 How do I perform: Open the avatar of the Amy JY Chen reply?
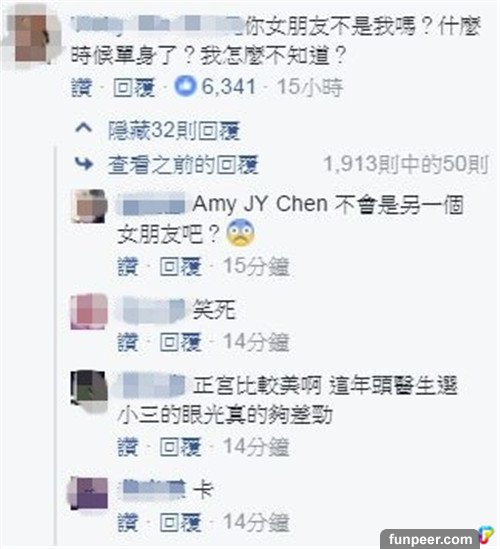tap(89, 206)
